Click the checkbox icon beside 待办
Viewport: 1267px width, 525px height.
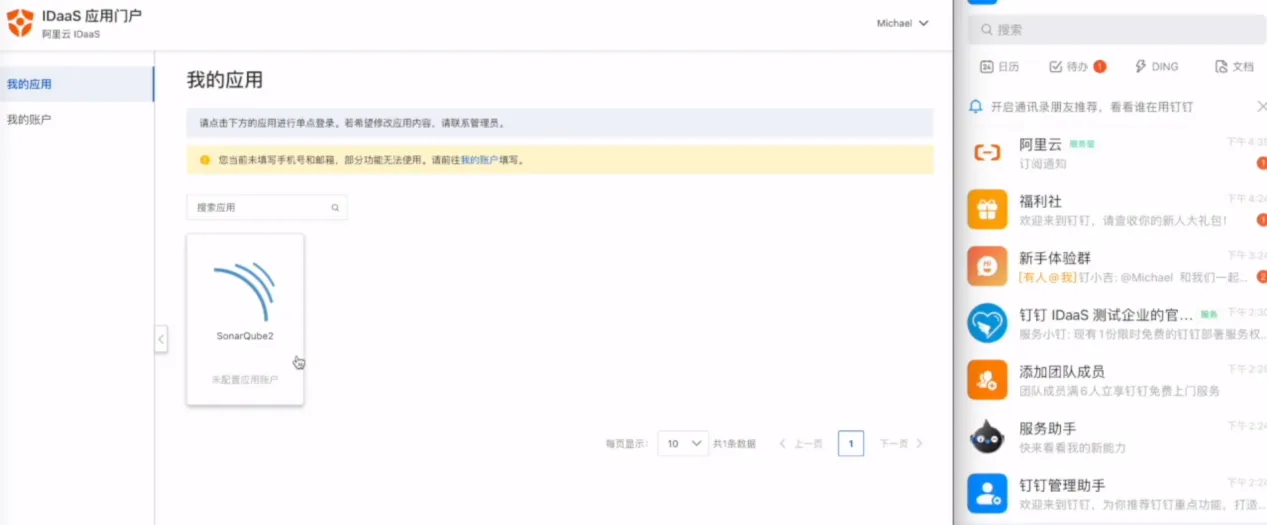(x=1055, y=67)
